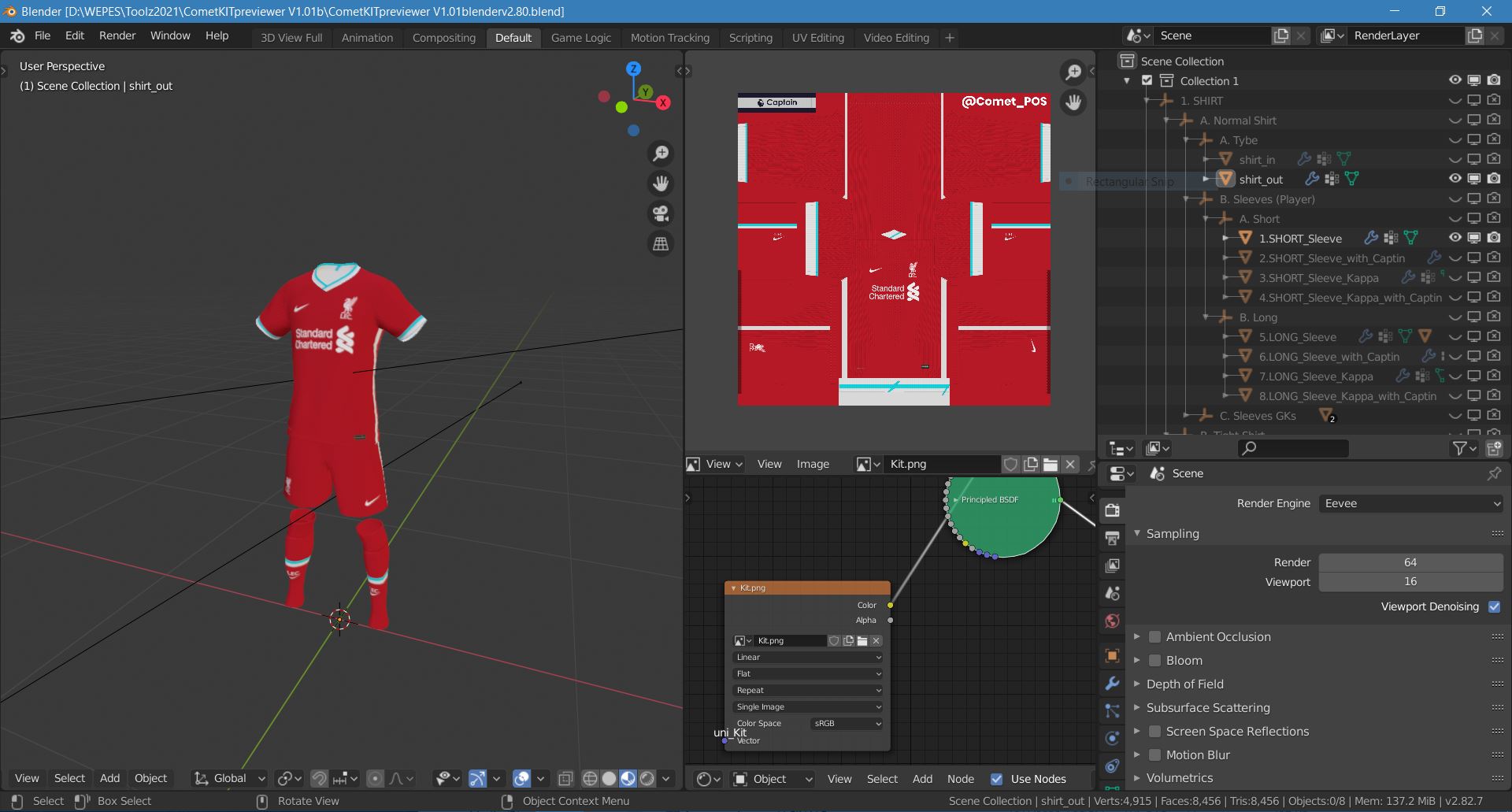The width and height of the screenshot is (1512, 812).
Task: Switch to the UV Editing workspace tab
Action: click(x=817, y=37)
